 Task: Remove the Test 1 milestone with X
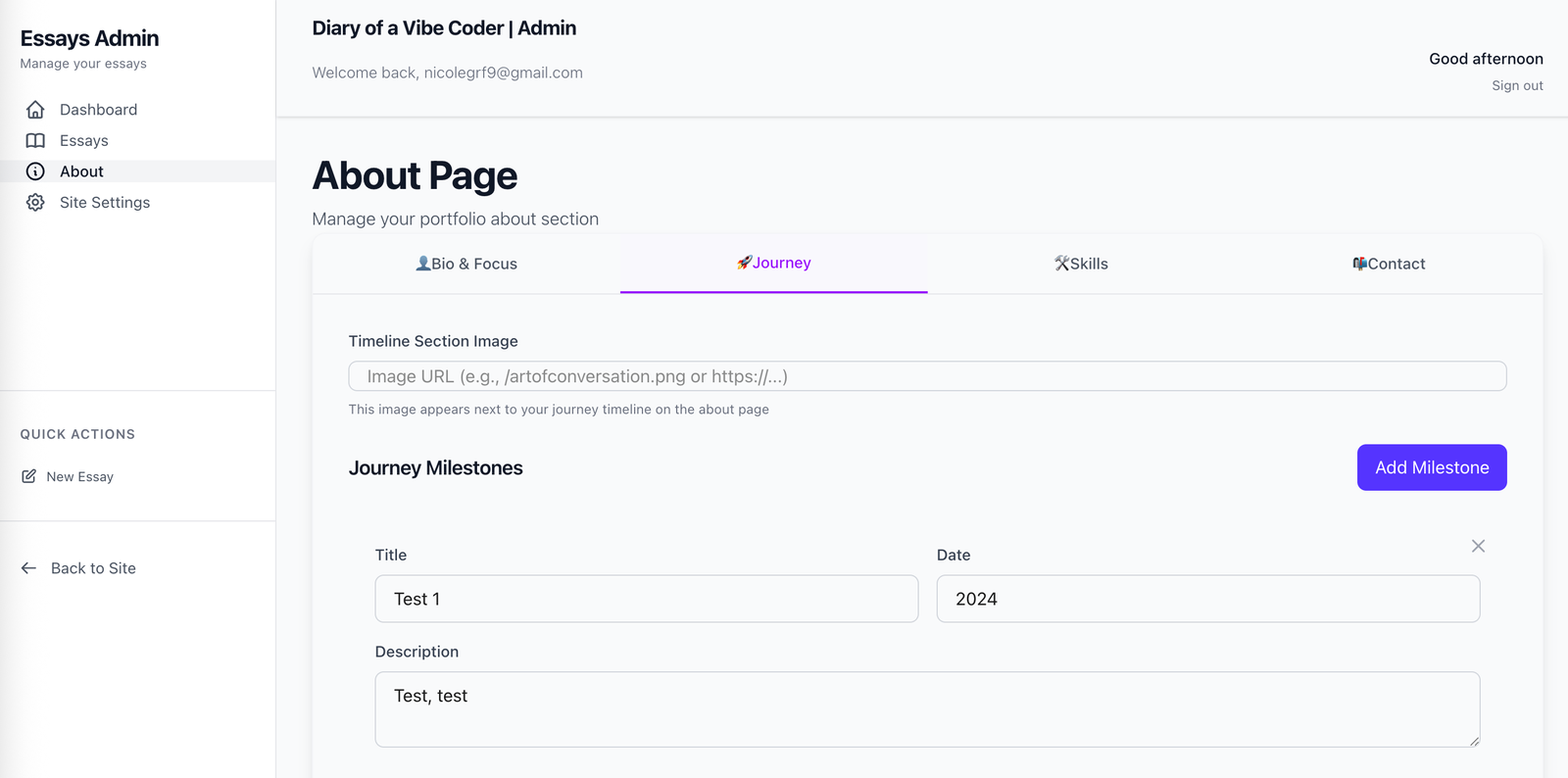pos(1478,546)
